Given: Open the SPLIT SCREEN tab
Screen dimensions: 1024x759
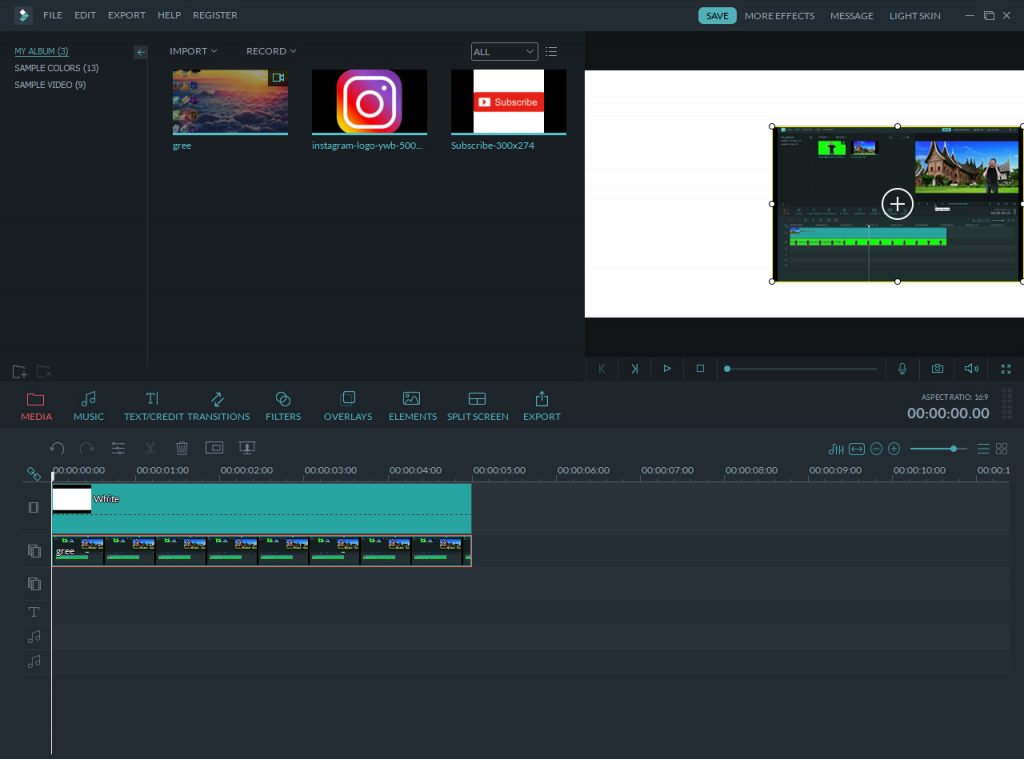Looking at the screenshot, I should pos(477,406).
